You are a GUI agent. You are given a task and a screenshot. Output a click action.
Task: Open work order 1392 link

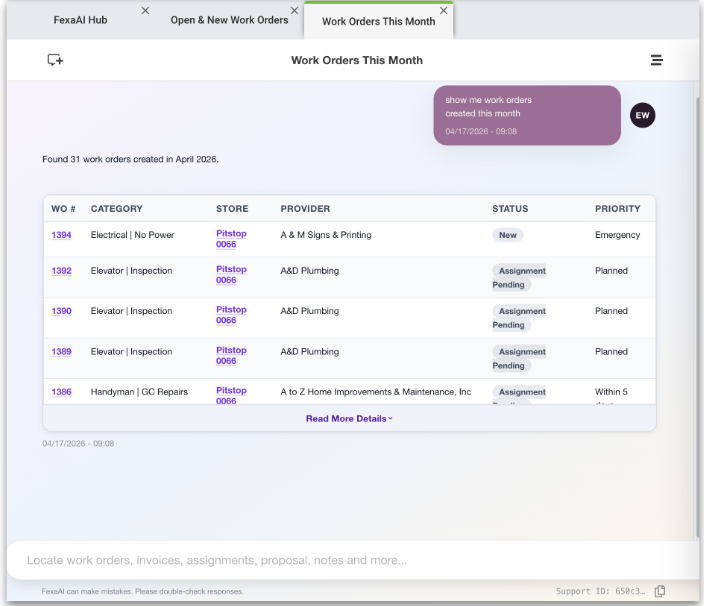click(x=61, y=271)
